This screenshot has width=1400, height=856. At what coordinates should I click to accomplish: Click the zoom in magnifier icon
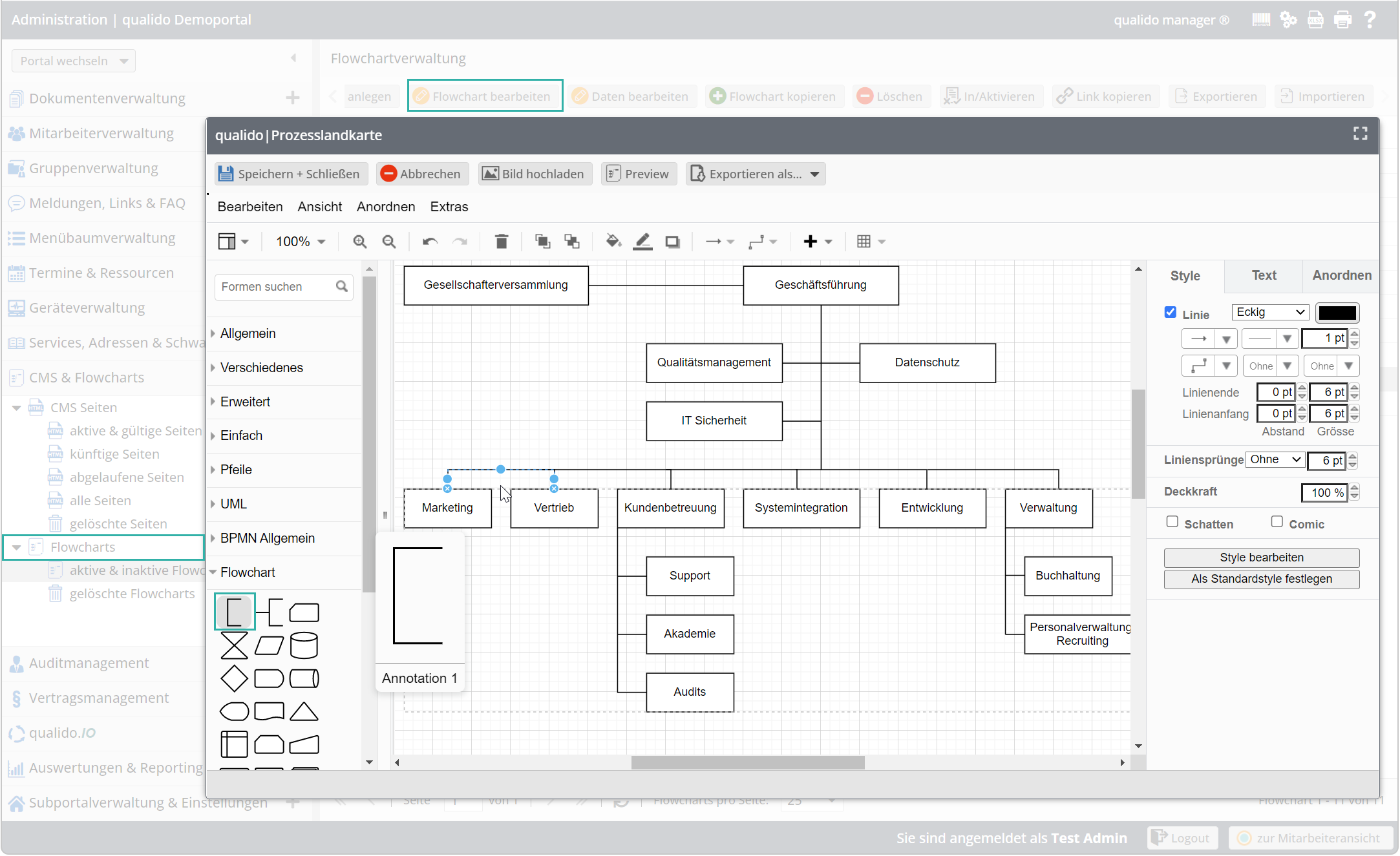(359, 242)
